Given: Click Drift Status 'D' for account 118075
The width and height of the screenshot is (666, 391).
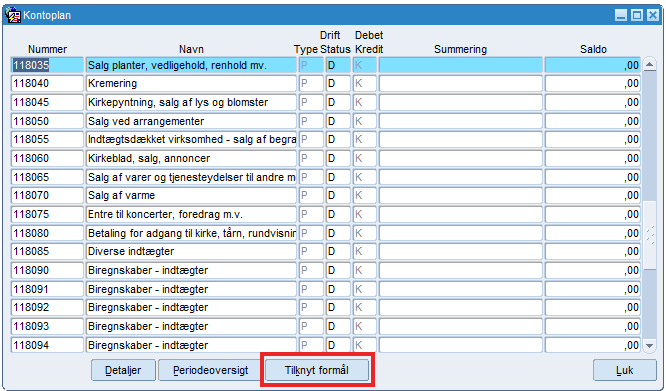Looking at the screenshot, I should (x=338, y=214).
